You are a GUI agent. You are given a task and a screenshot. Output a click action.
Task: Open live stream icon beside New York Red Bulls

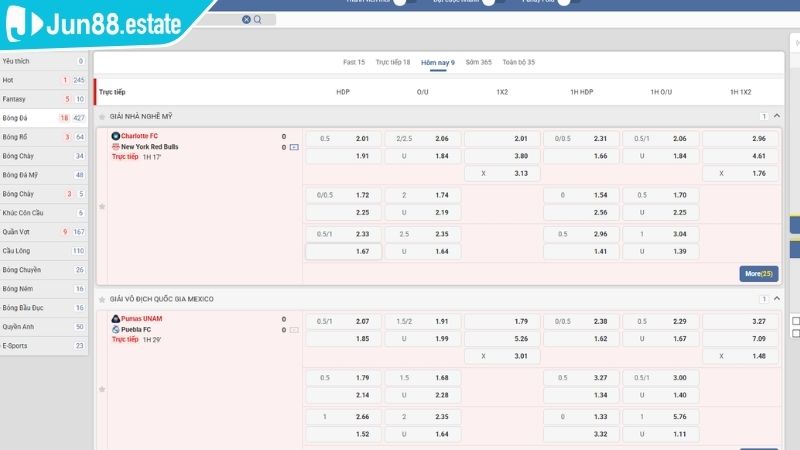294,147
